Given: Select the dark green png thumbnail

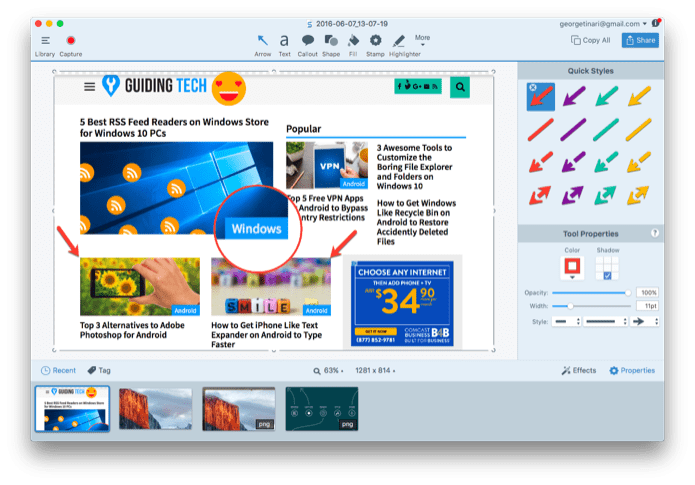Looking at the screenshot, I should coord(322,409).
